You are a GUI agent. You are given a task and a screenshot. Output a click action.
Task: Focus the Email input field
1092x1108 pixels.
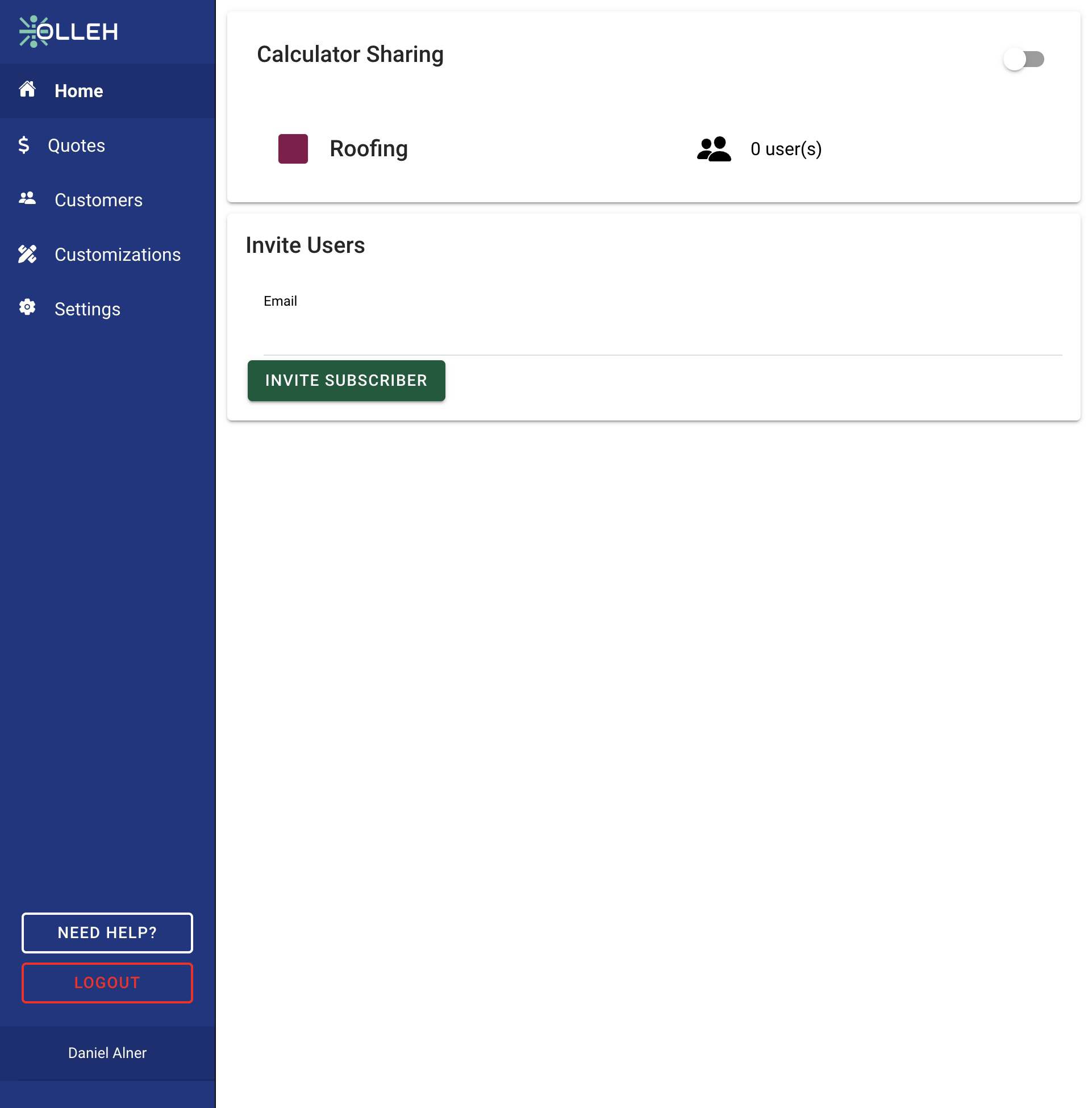662,335
